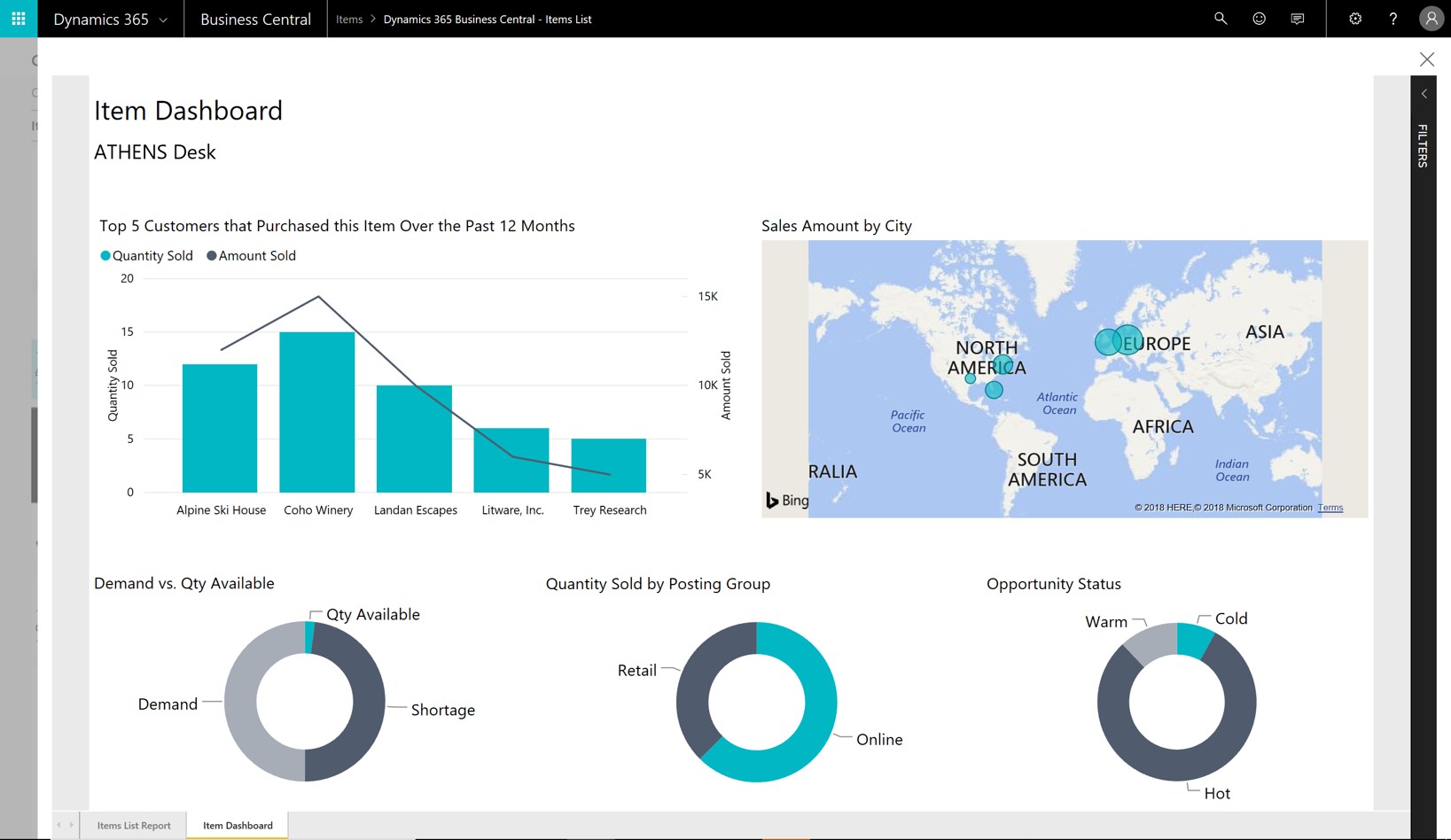Screen dimensions: 1451x840
Task: Select the Warm opportunity segment
Action: click(1151, 644)
